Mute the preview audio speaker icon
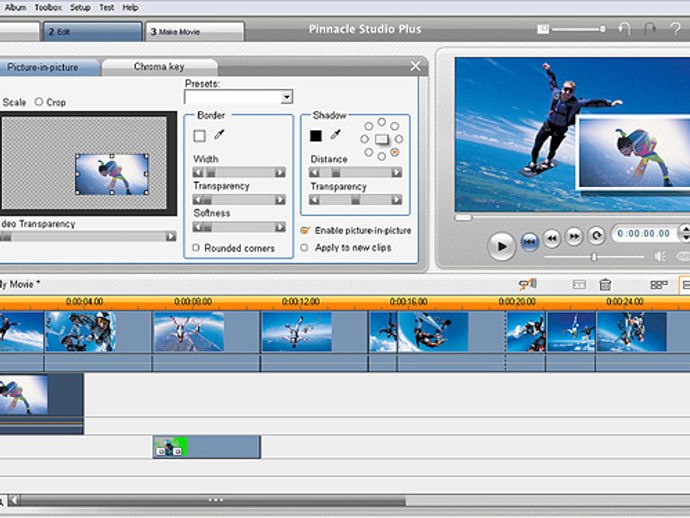 point(660,256)
